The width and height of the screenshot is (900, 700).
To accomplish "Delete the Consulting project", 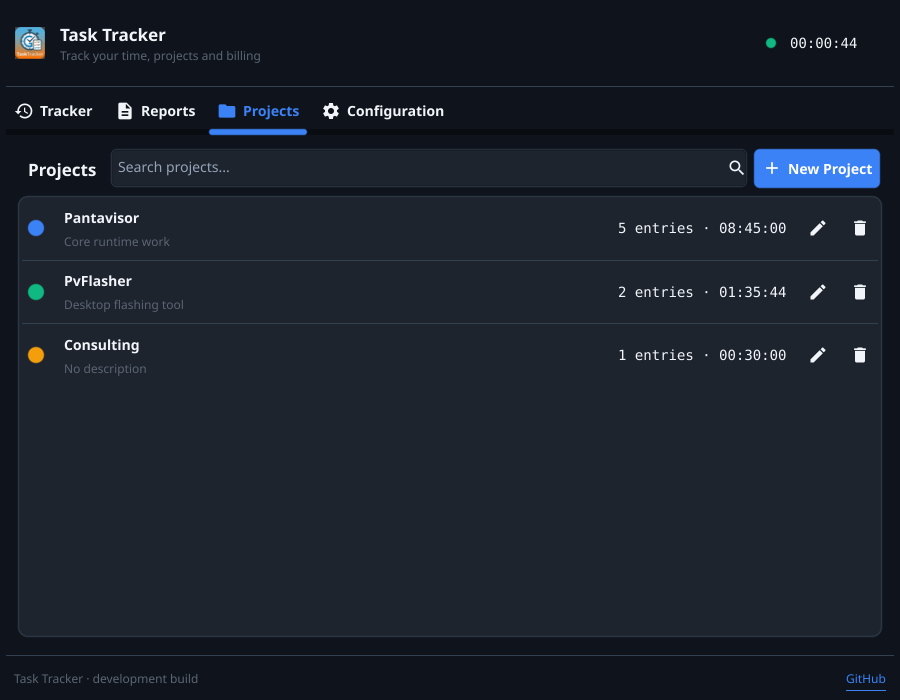I will coord(860,355).
